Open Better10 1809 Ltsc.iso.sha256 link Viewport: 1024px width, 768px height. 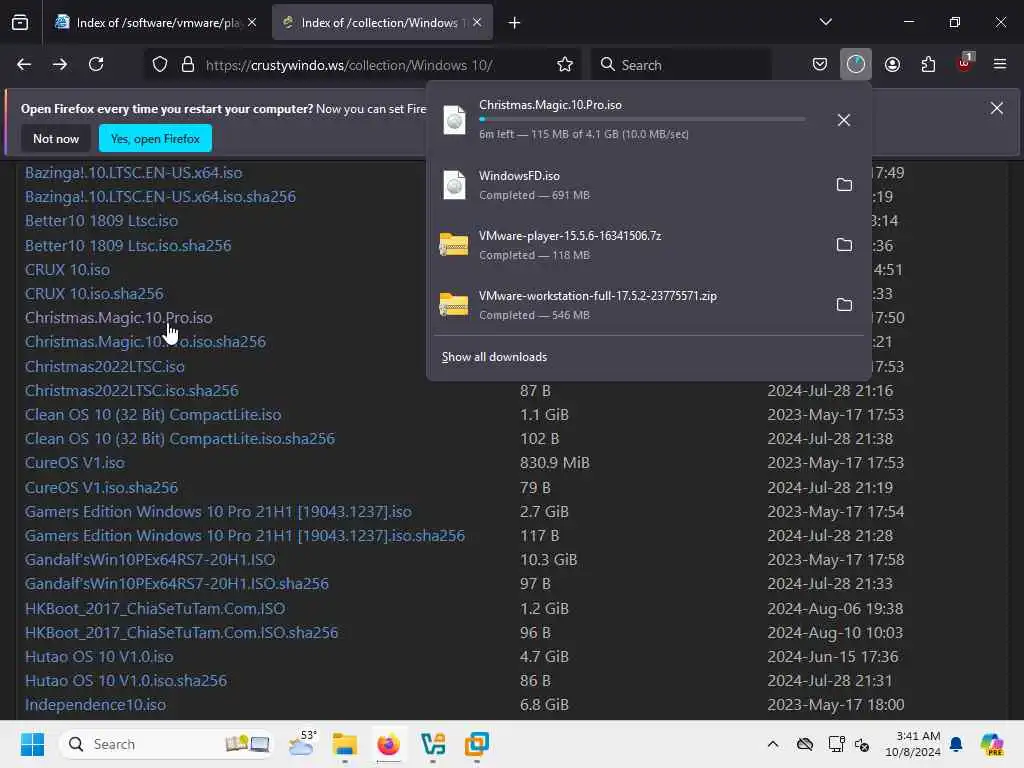click(128, 246)
